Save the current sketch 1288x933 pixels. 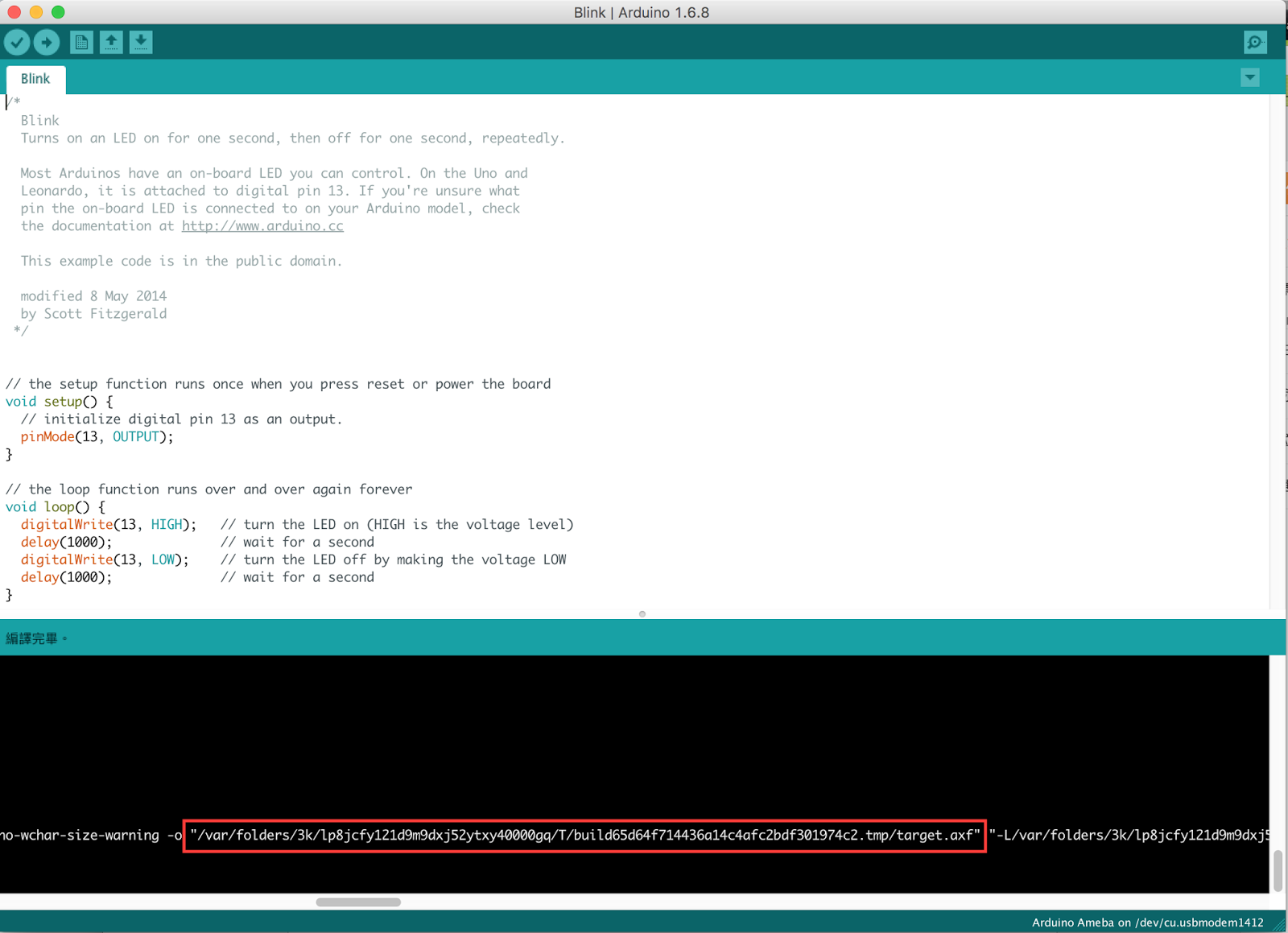tap(141, 42)
